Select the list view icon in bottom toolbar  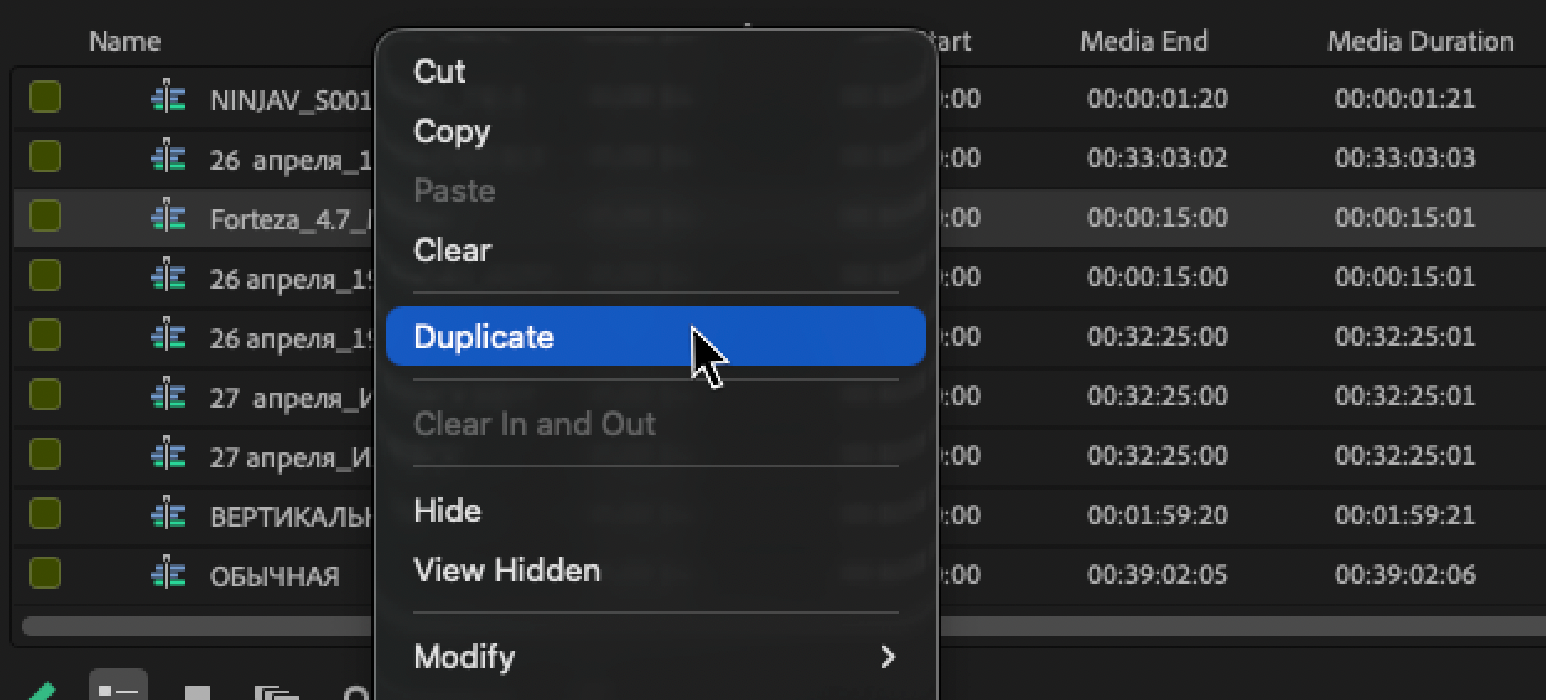pos(117,690)
